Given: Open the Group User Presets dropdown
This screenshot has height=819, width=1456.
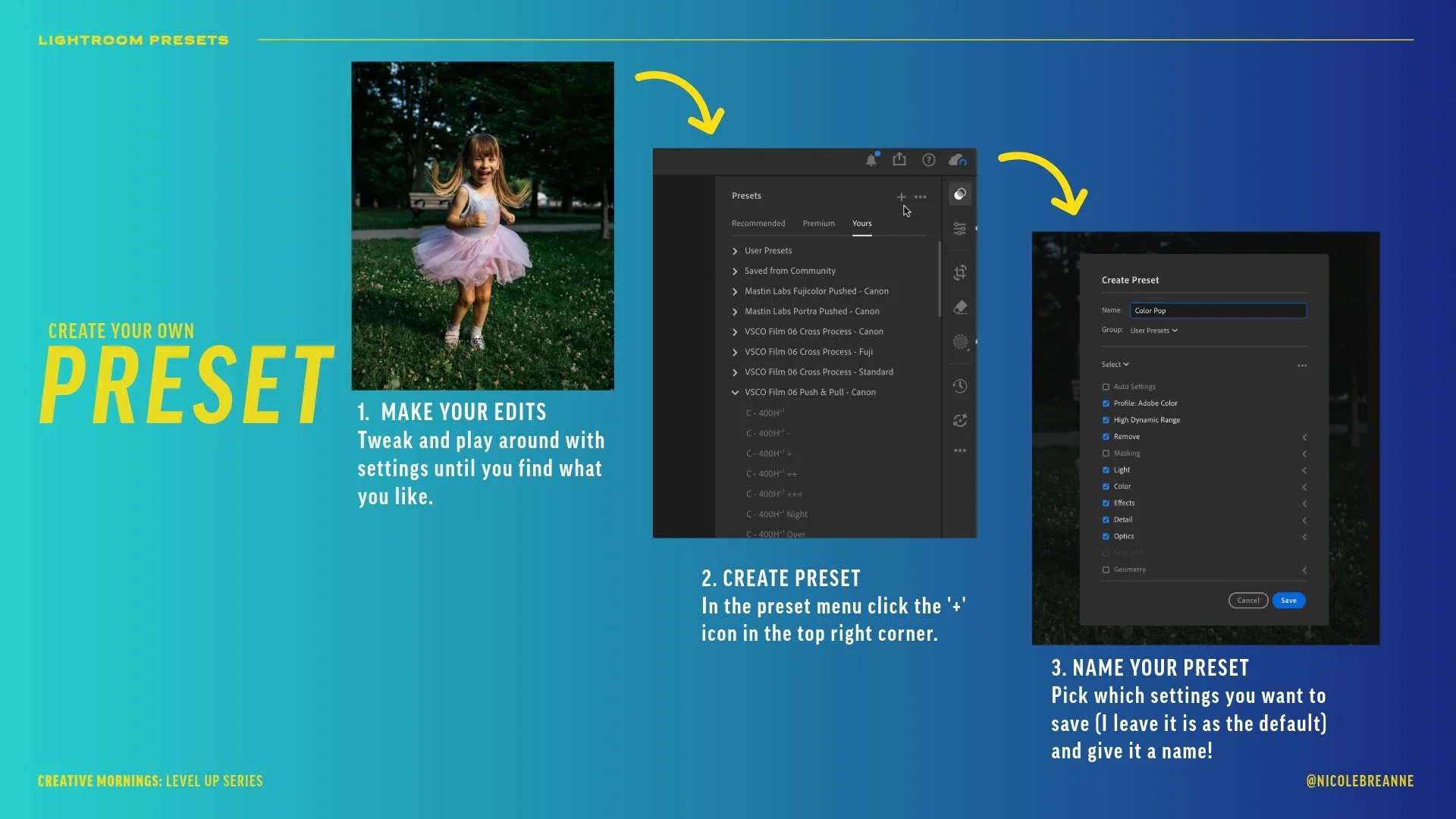Looking at the screenshot, I should pyautogui.click(x=1153, y=331).
